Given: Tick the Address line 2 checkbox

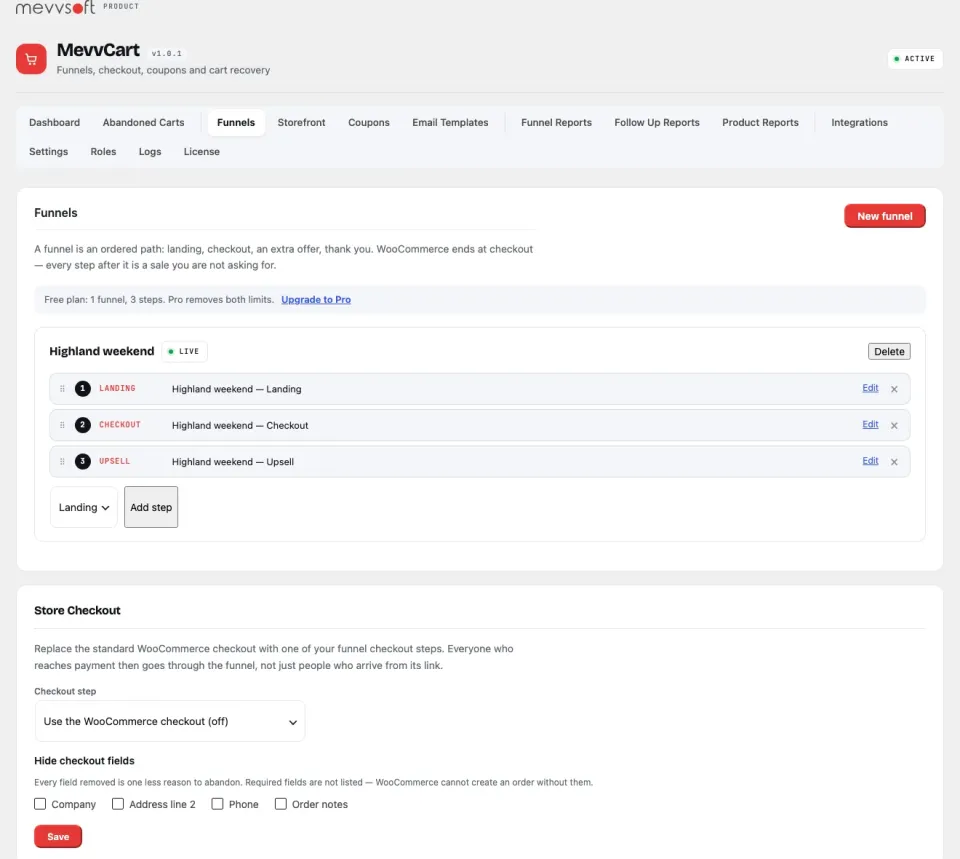Looking at the screenshot, I should [x=118, y=804].
